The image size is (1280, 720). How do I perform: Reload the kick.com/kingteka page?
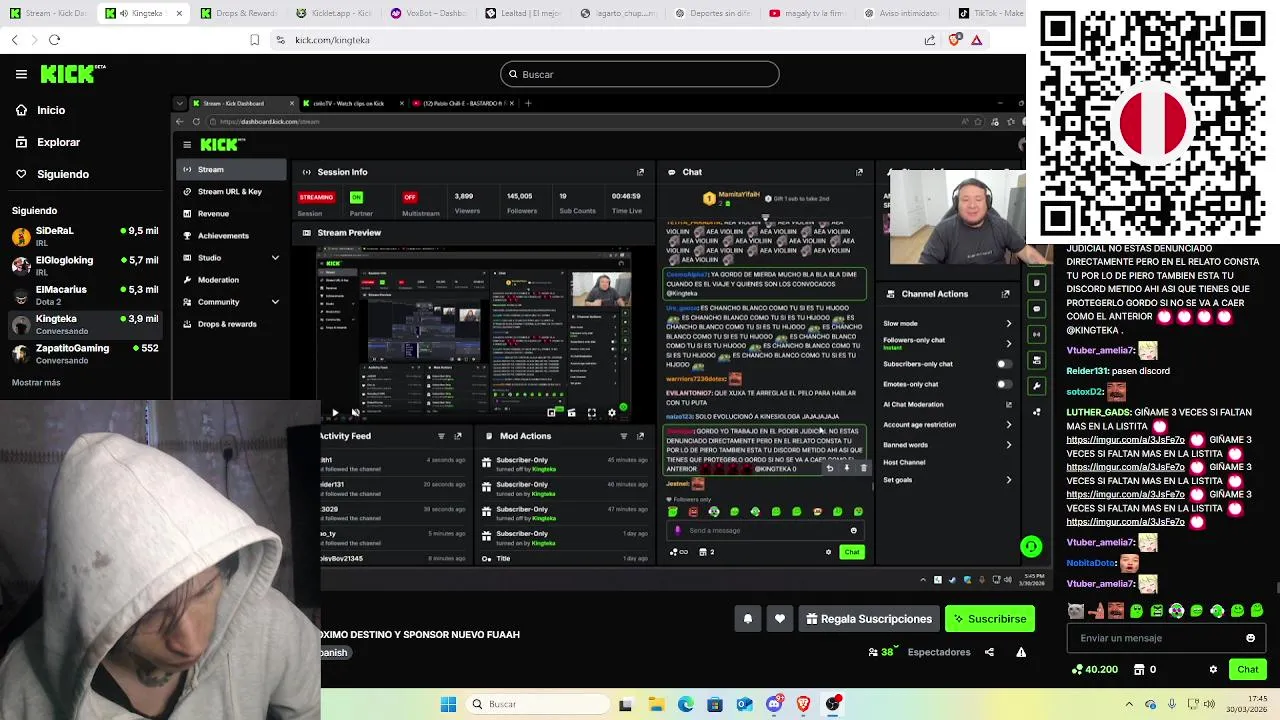tap(54, 40)
